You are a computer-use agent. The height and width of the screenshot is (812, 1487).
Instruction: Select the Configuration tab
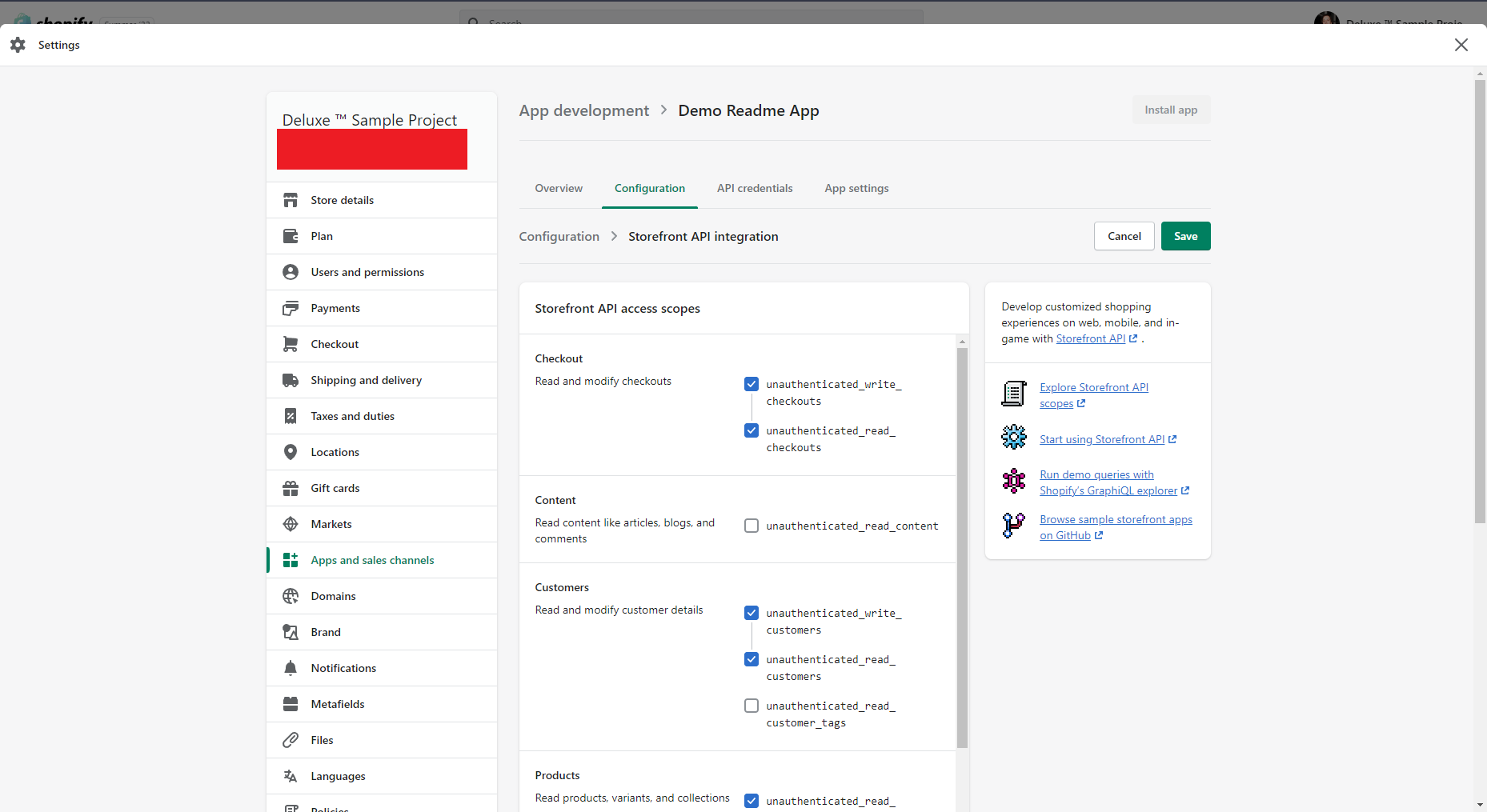650,188
